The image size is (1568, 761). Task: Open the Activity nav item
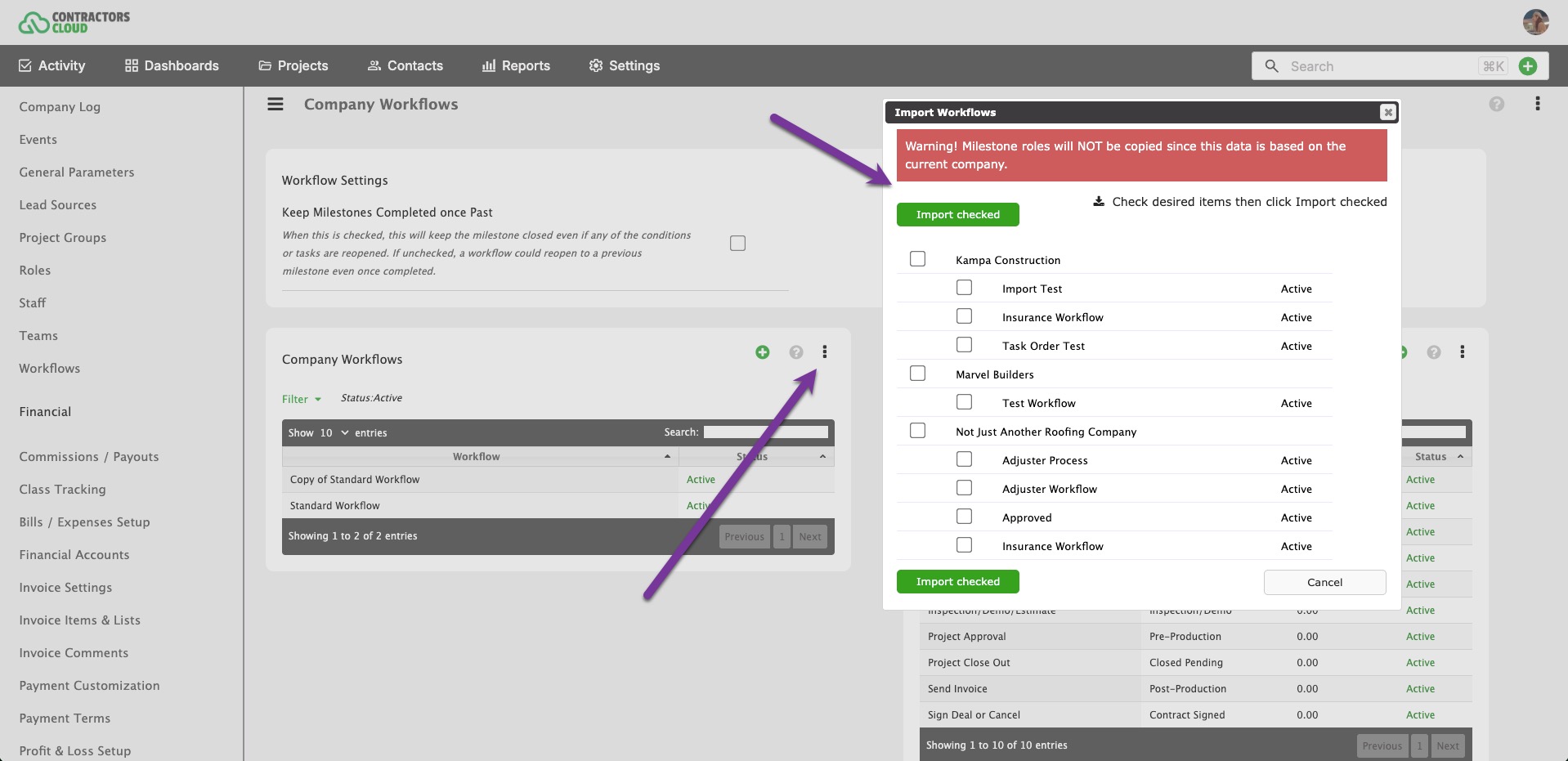(x=52, y=65)
